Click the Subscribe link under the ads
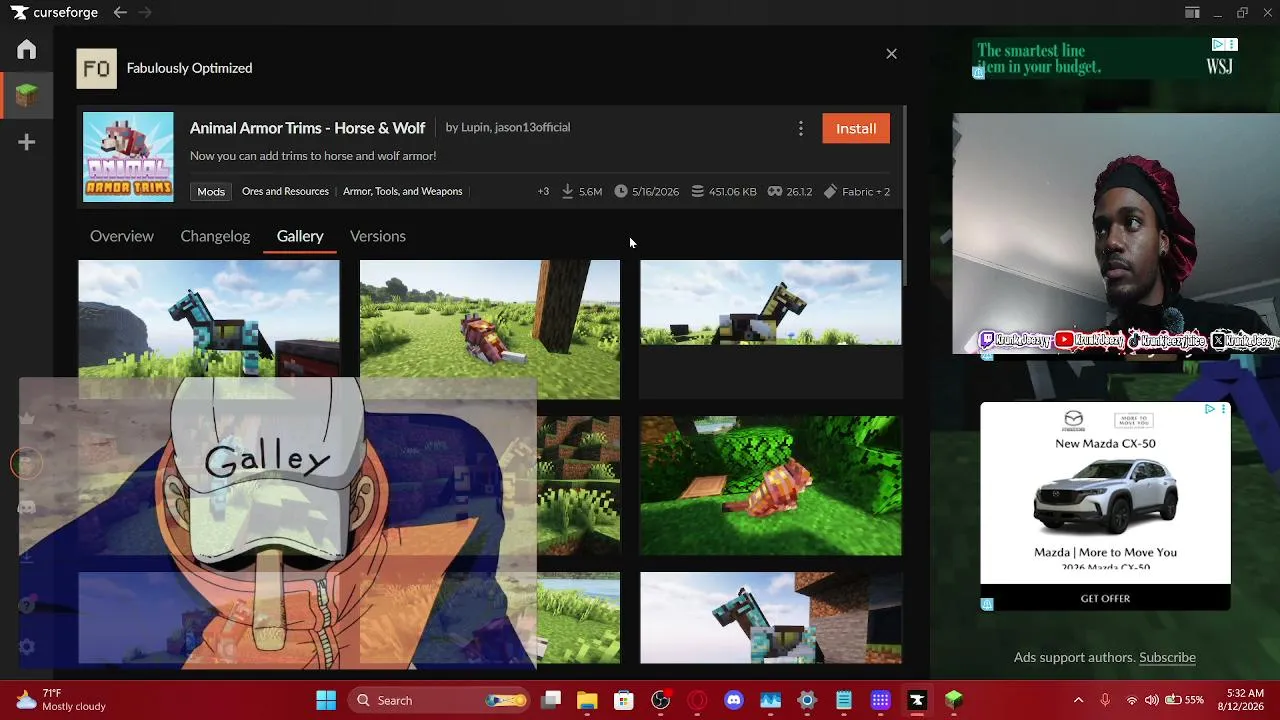 coord(1167,657)
